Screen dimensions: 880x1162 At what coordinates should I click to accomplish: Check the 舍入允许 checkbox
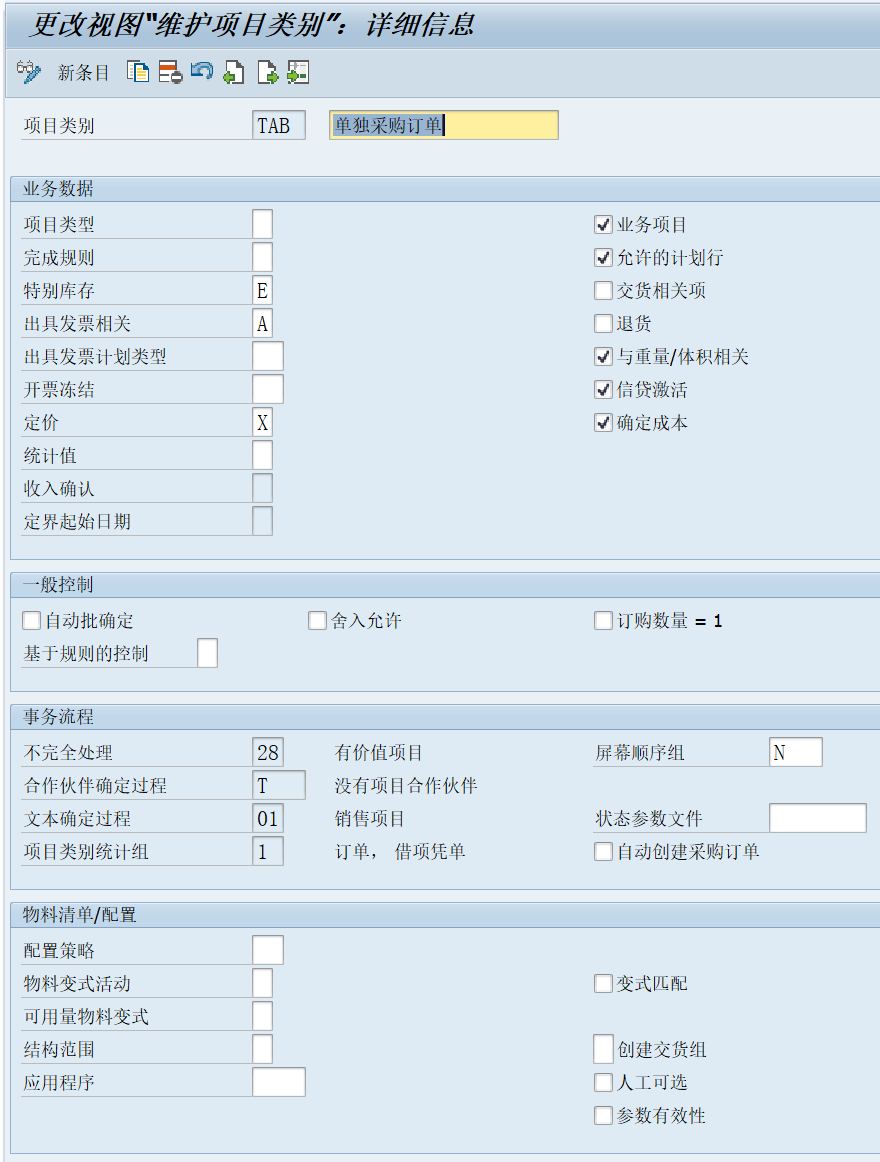(317, 620)
